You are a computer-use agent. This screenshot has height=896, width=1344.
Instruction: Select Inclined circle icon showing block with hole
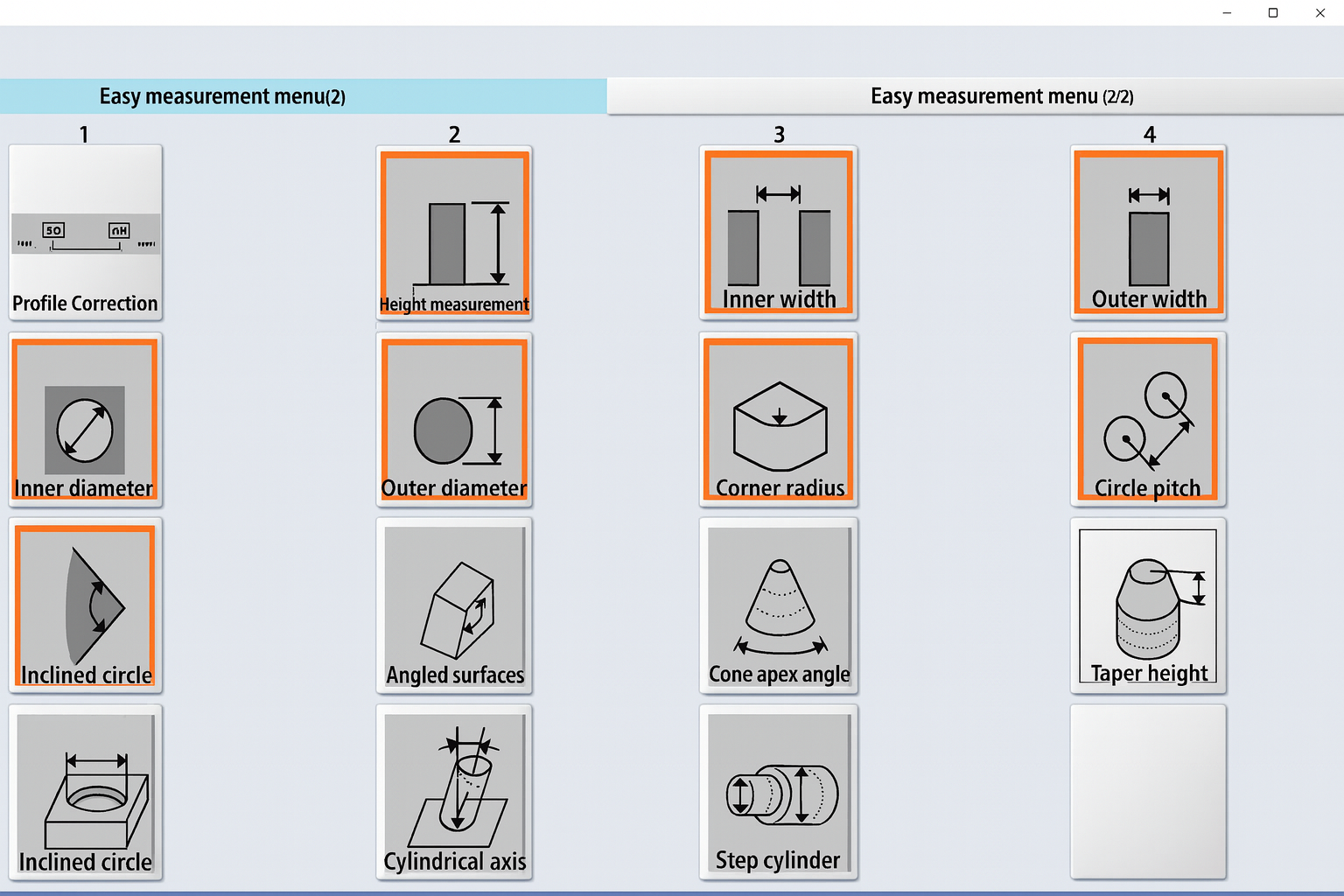pos(85,793)
